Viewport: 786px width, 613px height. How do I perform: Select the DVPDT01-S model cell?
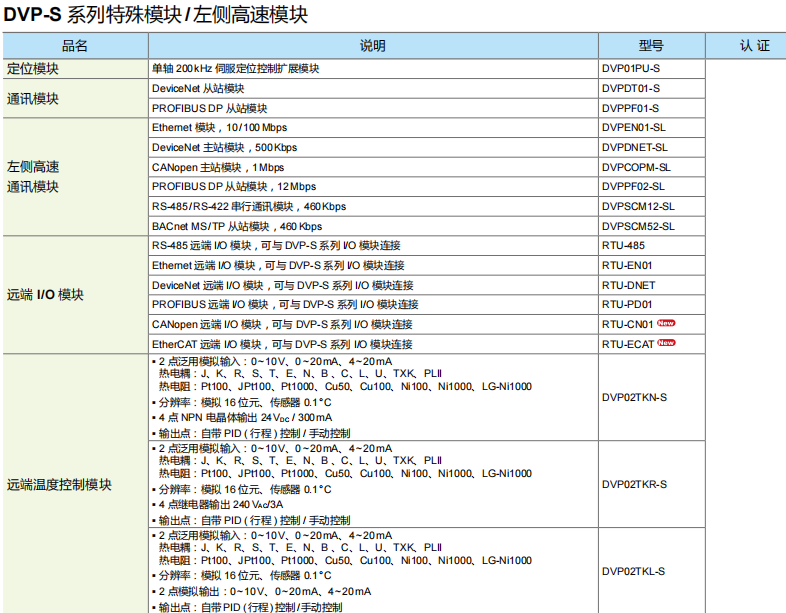click(x=631, y=88)
